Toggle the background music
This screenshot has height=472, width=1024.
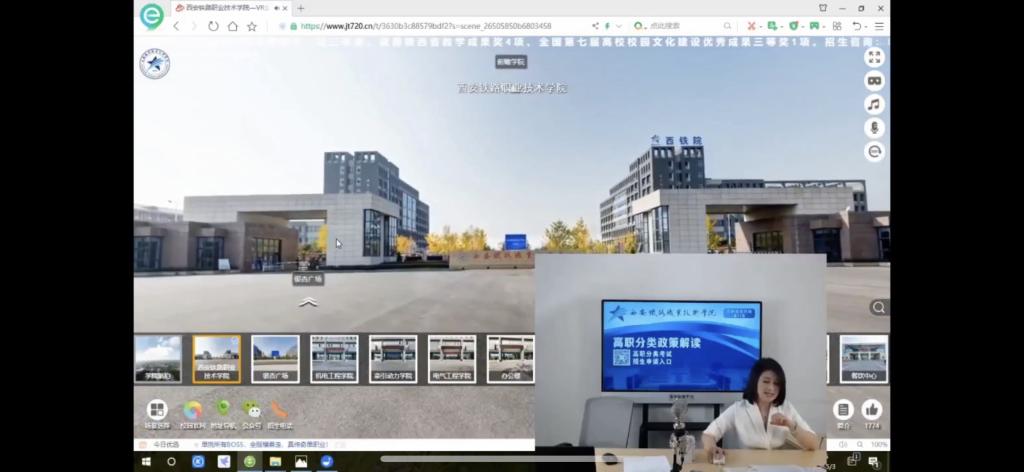(874, 104)
